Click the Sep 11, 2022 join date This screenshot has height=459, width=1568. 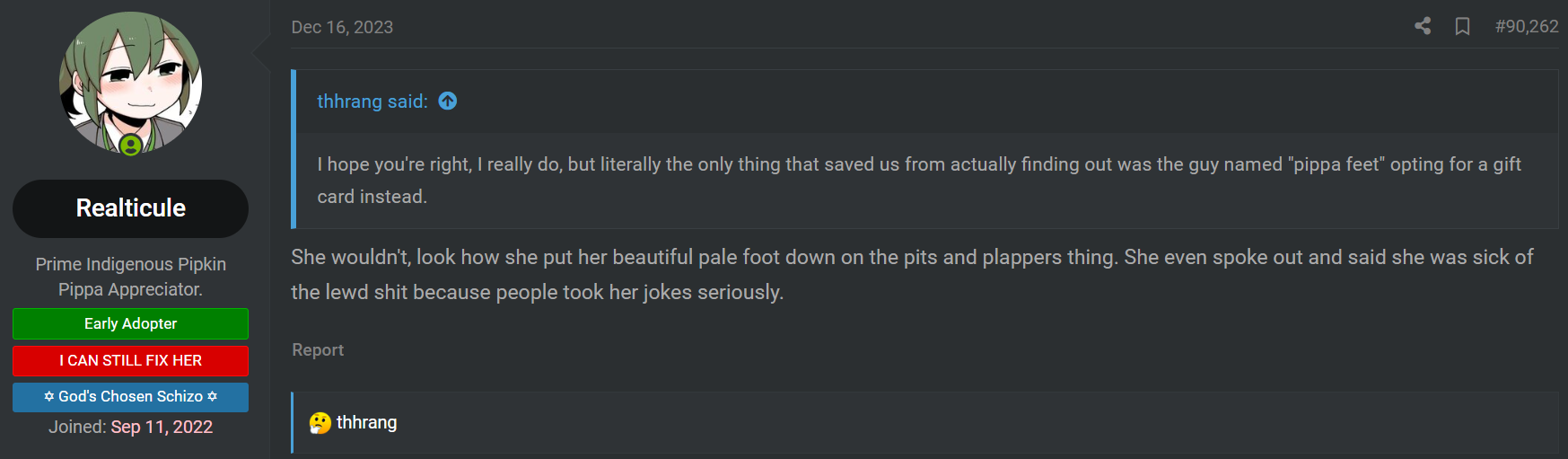(x=162, y=427)
